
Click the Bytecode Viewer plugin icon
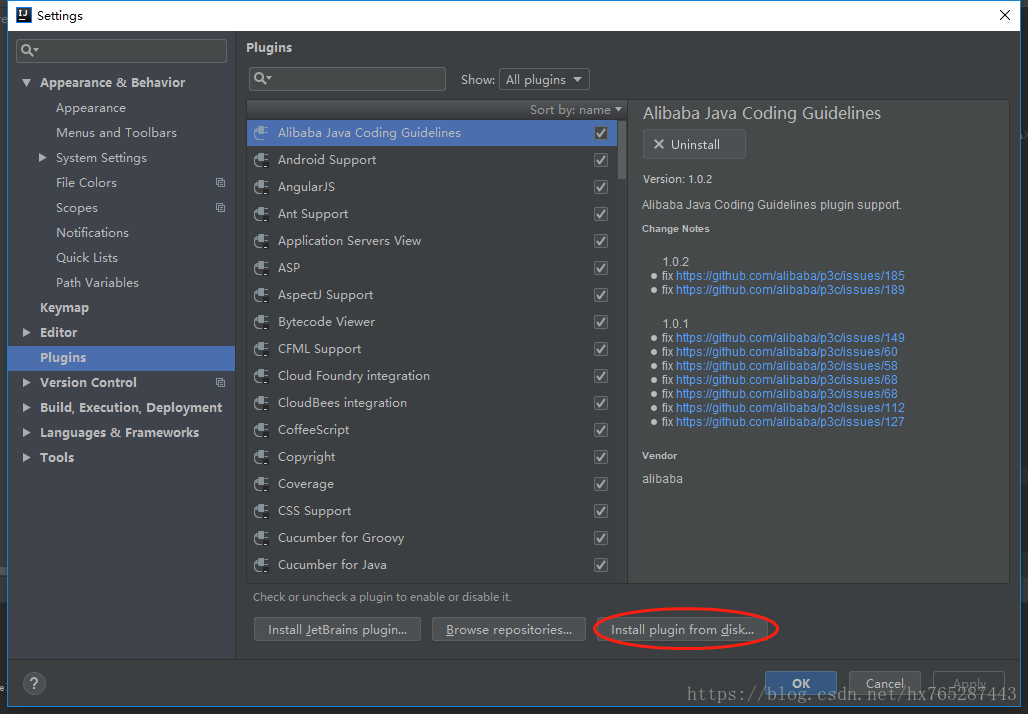coord(261,322)
